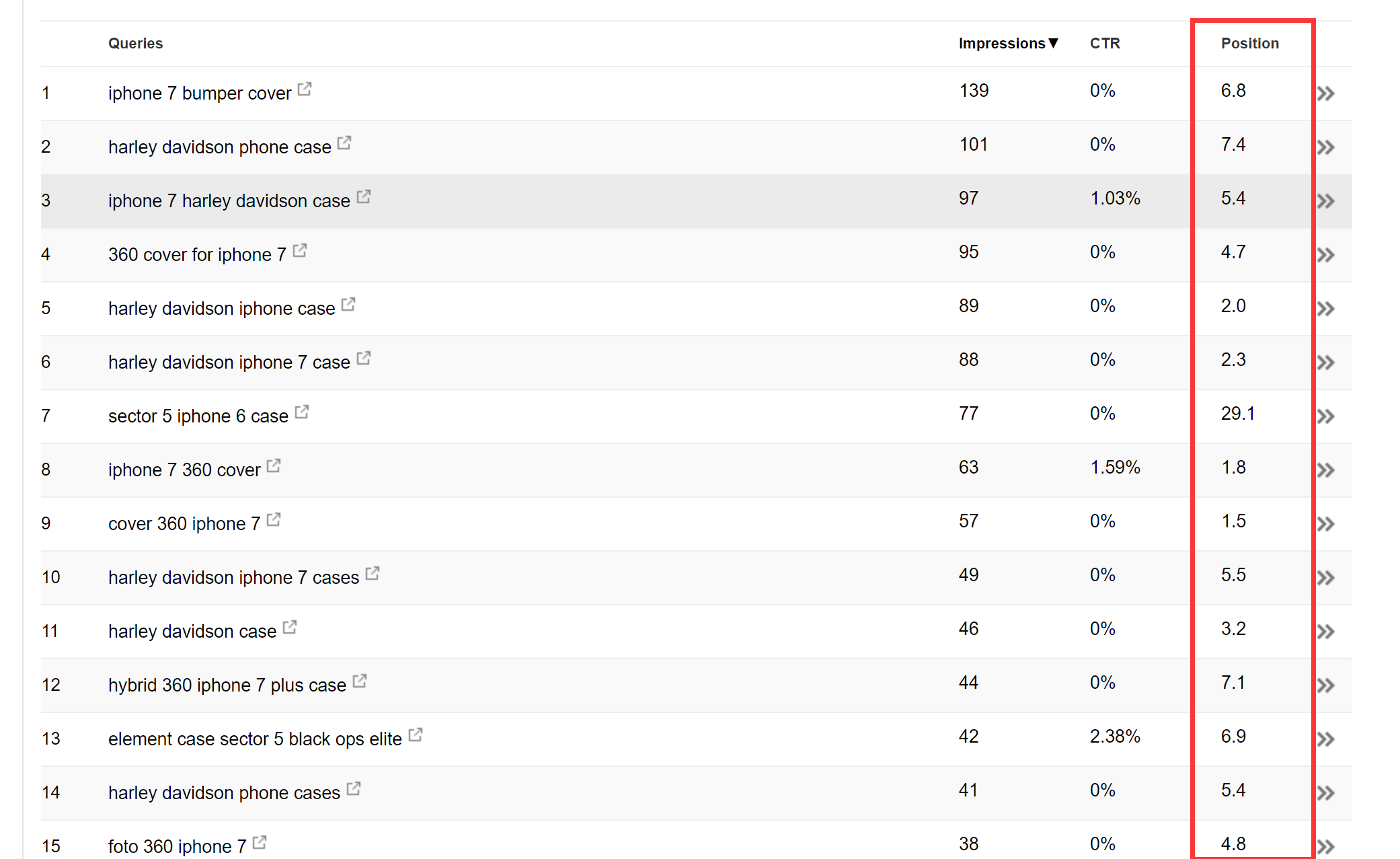Sort by the CTR column header

1105,43
